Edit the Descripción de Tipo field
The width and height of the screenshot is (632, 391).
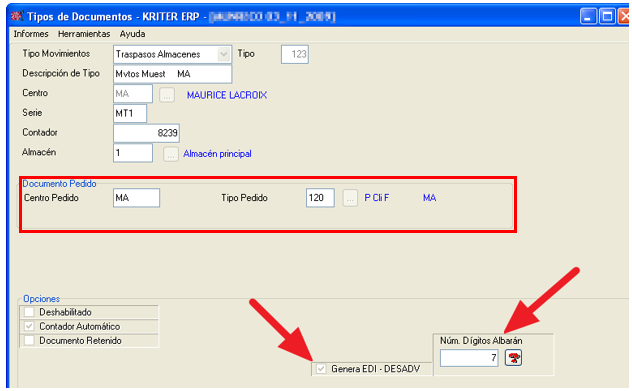[x=173, y=74]
